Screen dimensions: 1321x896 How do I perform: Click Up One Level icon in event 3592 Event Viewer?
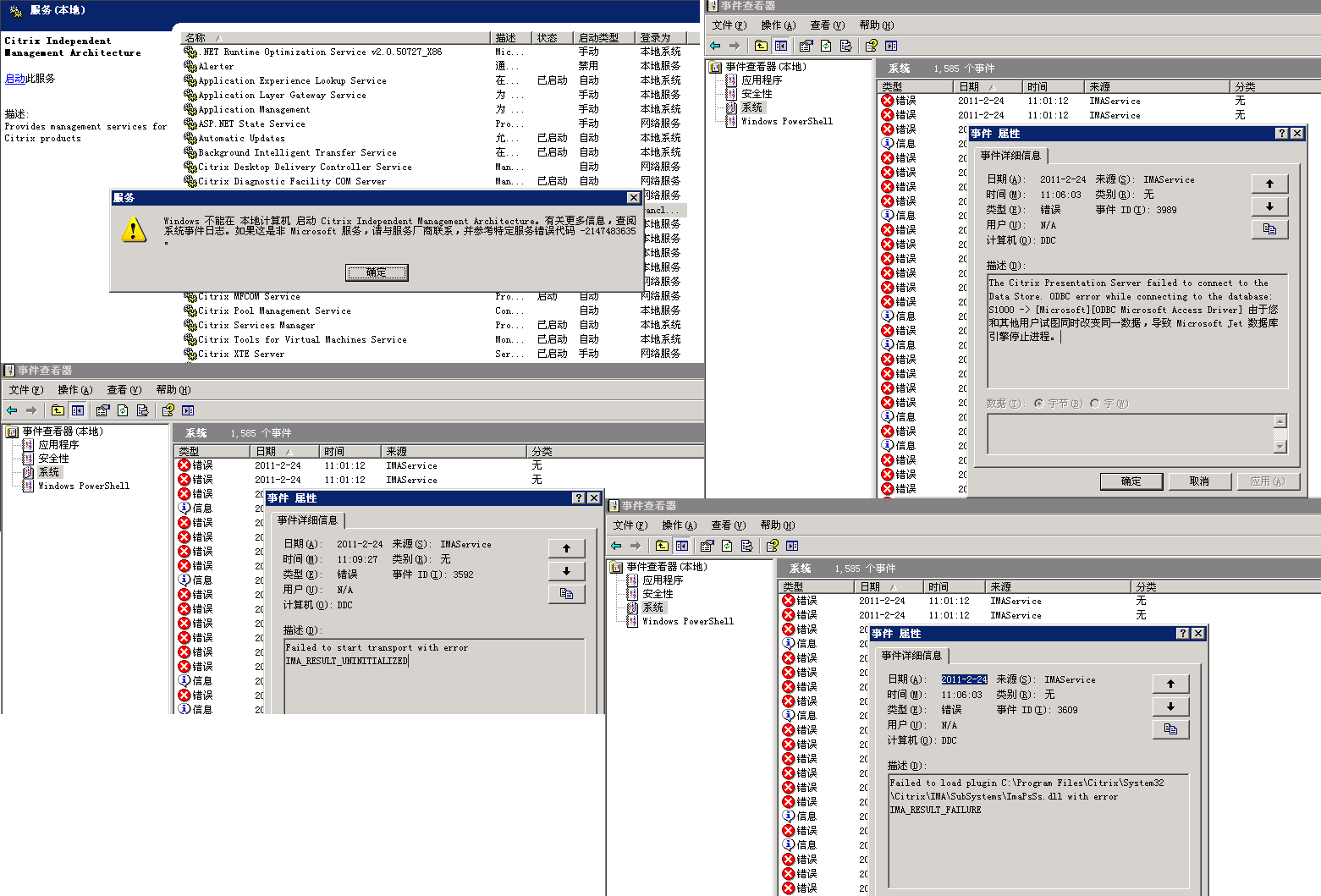click(x=58, y=410)
